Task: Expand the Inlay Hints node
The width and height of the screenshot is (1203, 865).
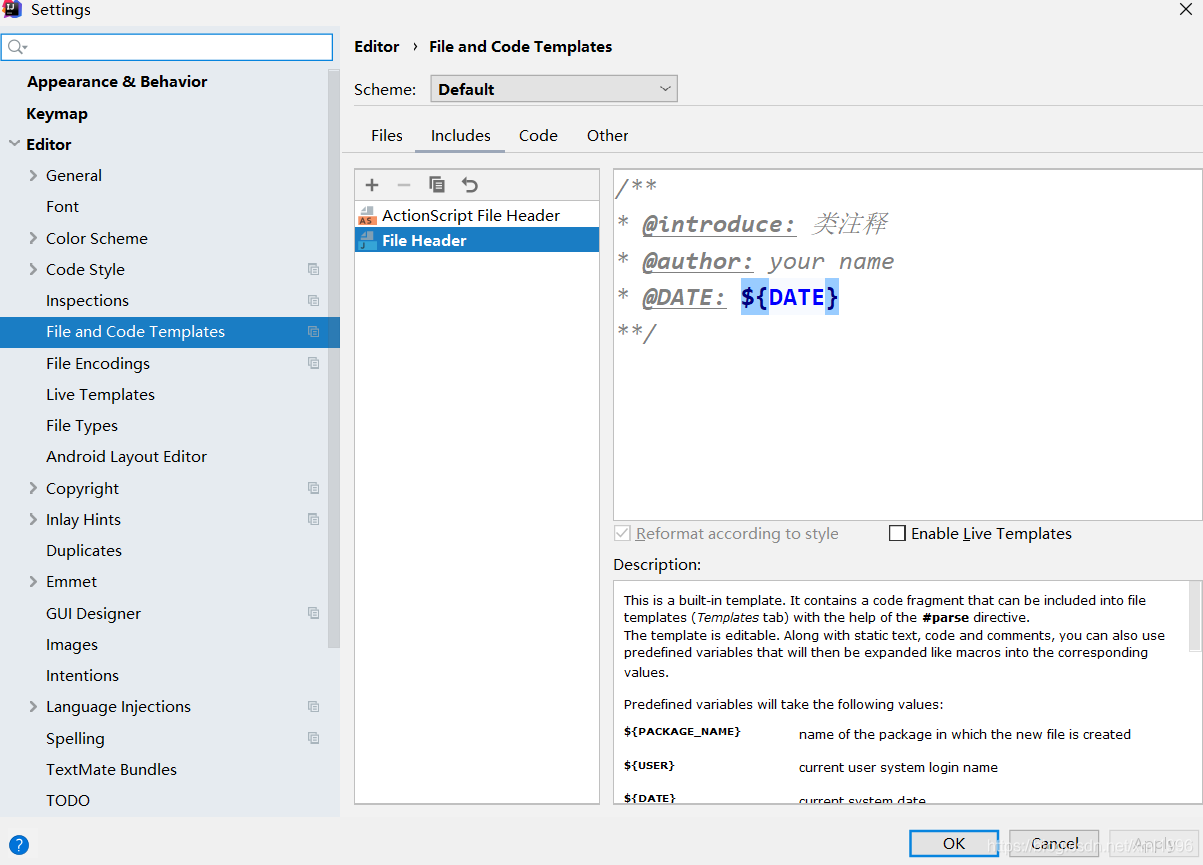Action: coord(33,519)
